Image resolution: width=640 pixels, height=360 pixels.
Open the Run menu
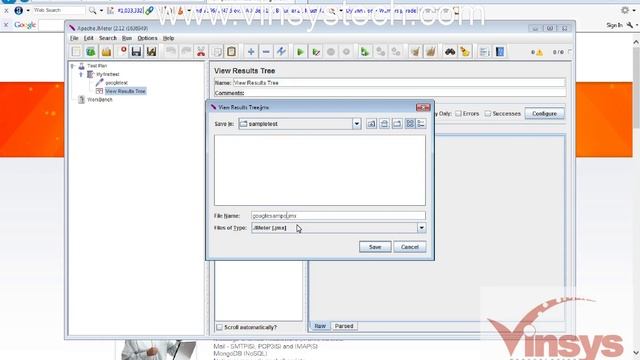(x=127, y=38)
